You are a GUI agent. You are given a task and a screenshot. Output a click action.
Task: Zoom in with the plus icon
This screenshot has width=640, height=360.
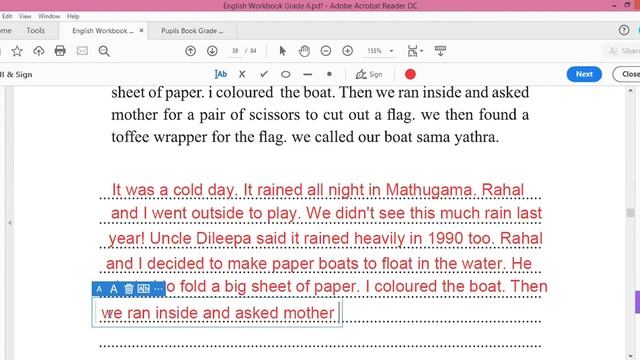tap(347, 51)
